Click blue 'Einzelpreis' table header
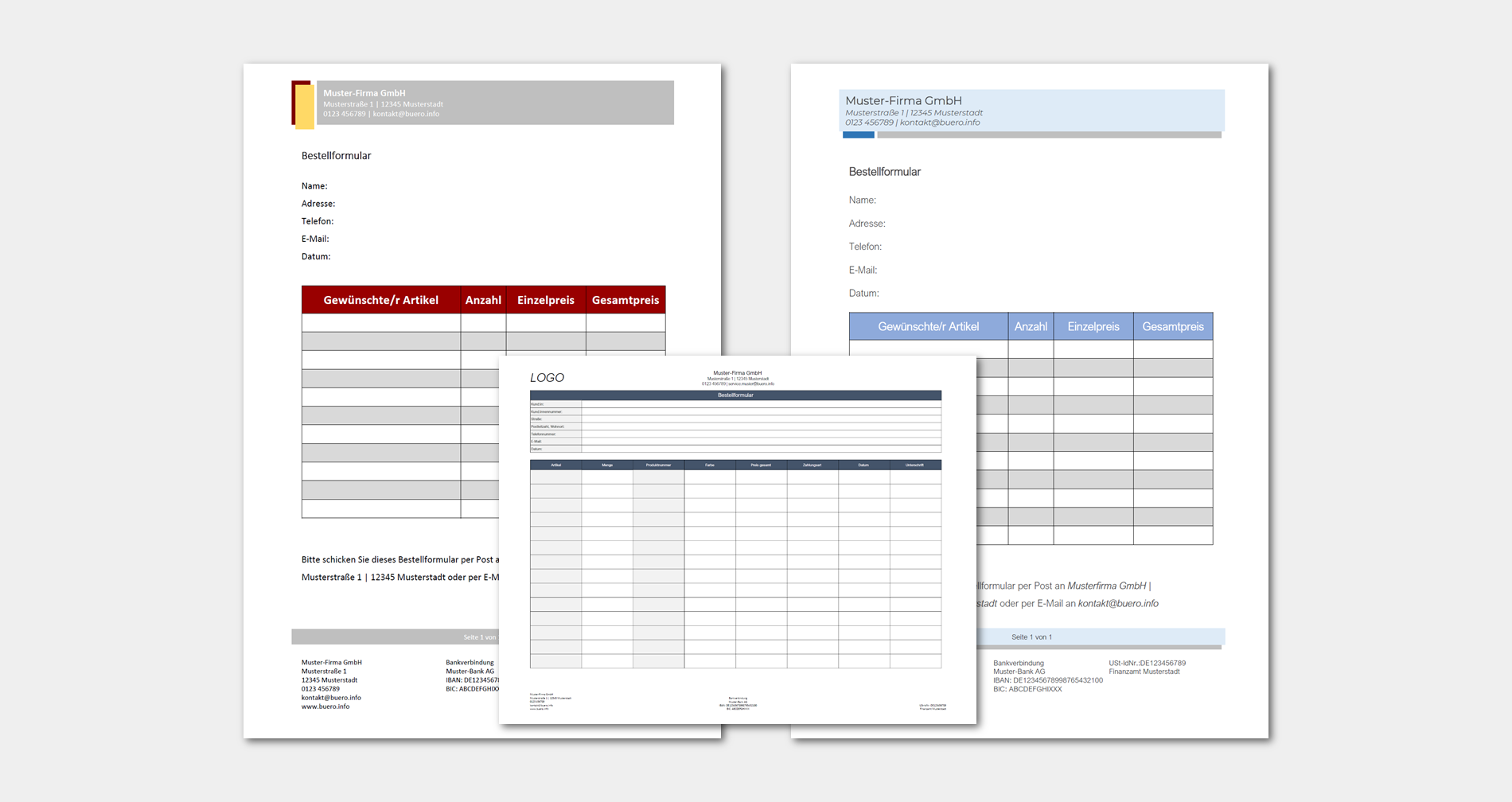Viewport: 1512px width, 802px height. tap(1093, 326)
